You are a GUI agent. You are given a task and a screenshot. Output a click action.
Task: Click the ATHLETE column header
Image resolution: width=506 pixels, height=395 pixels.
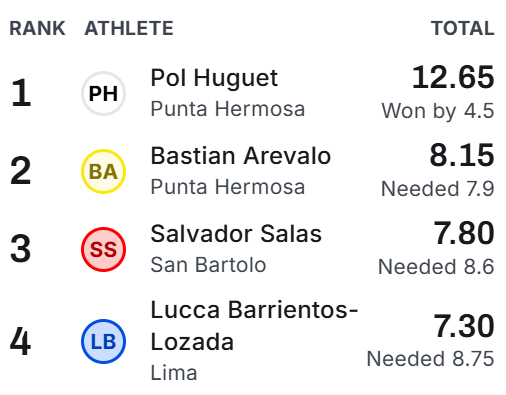click(x=129, y=28)
